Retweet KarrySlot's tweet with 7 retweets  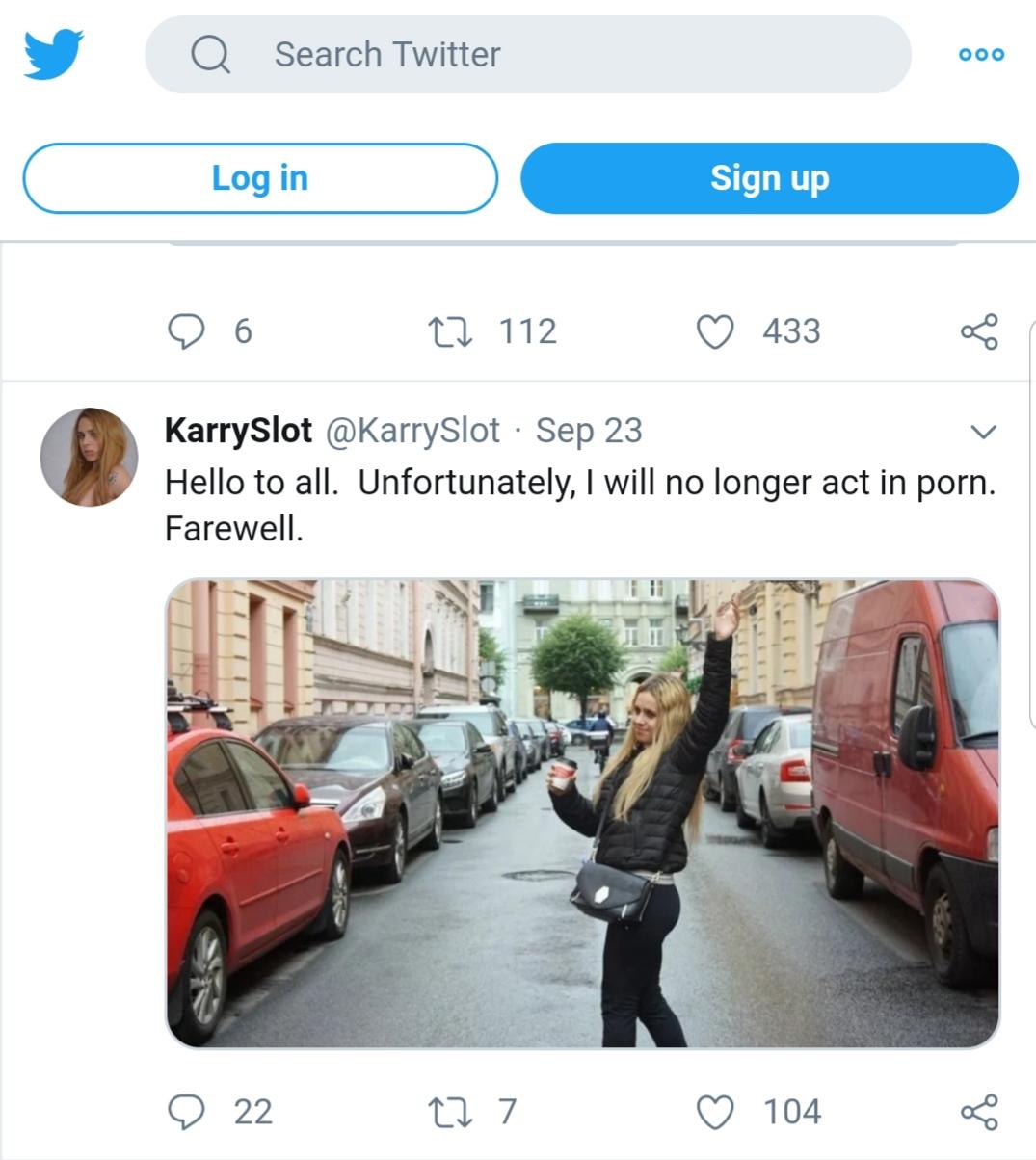click(x=449, y=1112)
